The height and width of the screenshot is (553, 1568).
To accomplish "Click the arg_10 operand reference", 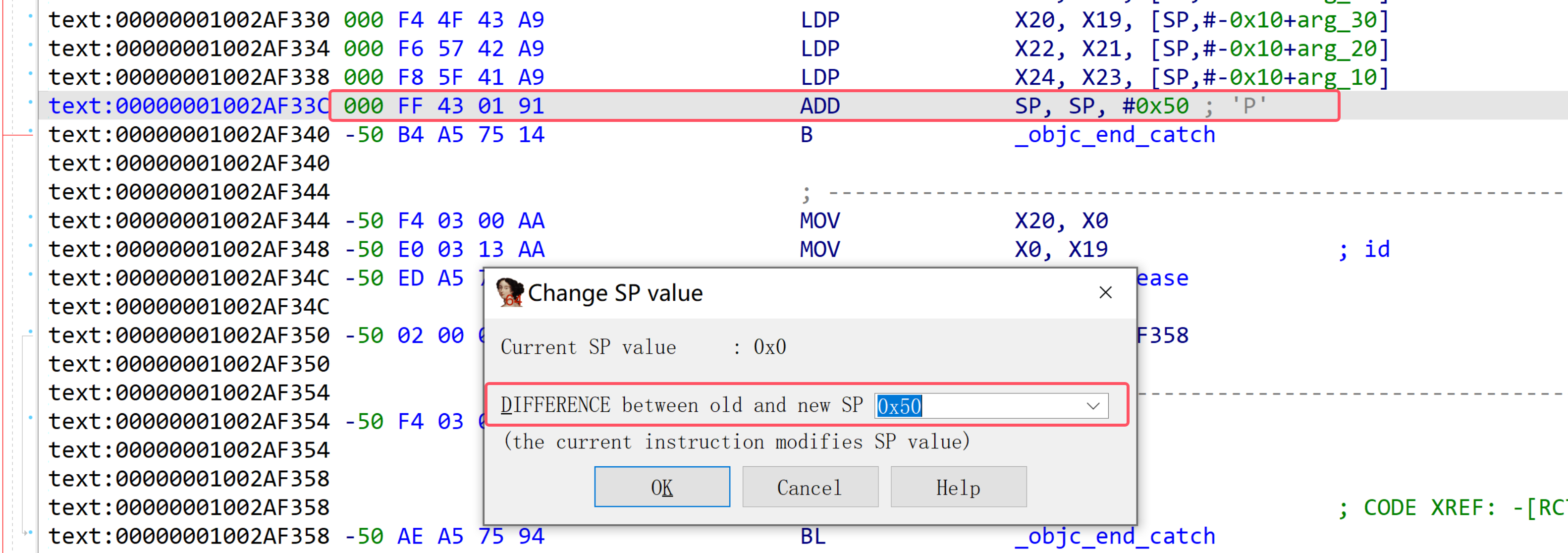I will pyautogui.click(x=1336, y=77).
